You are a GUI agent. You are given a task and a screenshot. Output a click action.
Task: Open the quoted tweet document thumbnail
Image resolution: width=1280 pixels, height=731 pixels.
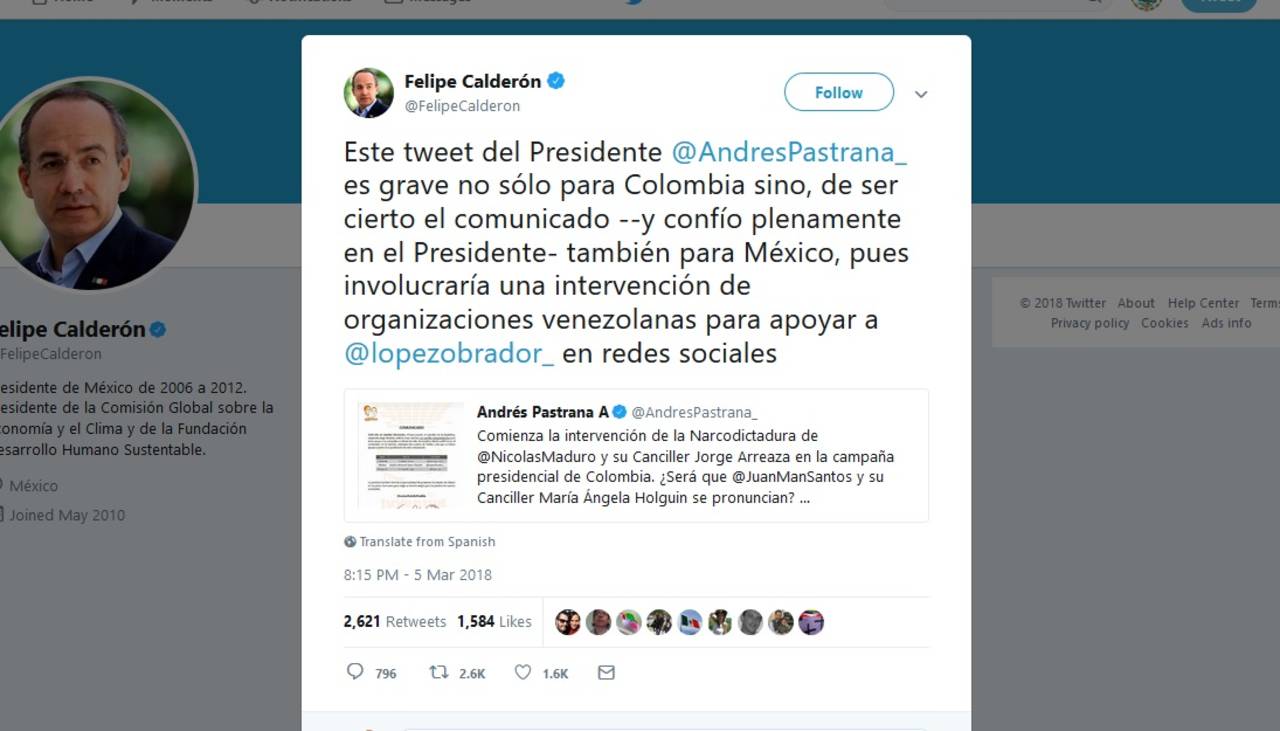[x=411, y=456]
